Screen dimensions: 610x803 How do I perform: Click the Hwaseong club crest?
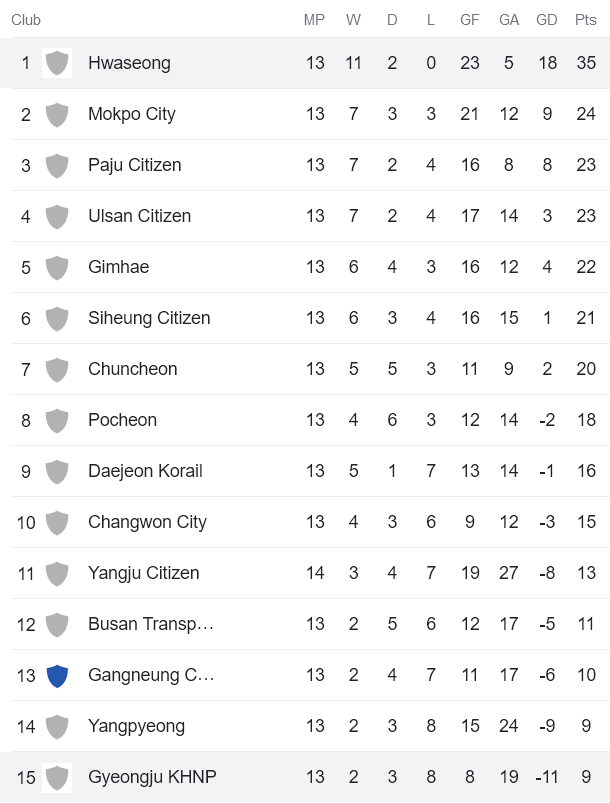(x=57, y=63)
